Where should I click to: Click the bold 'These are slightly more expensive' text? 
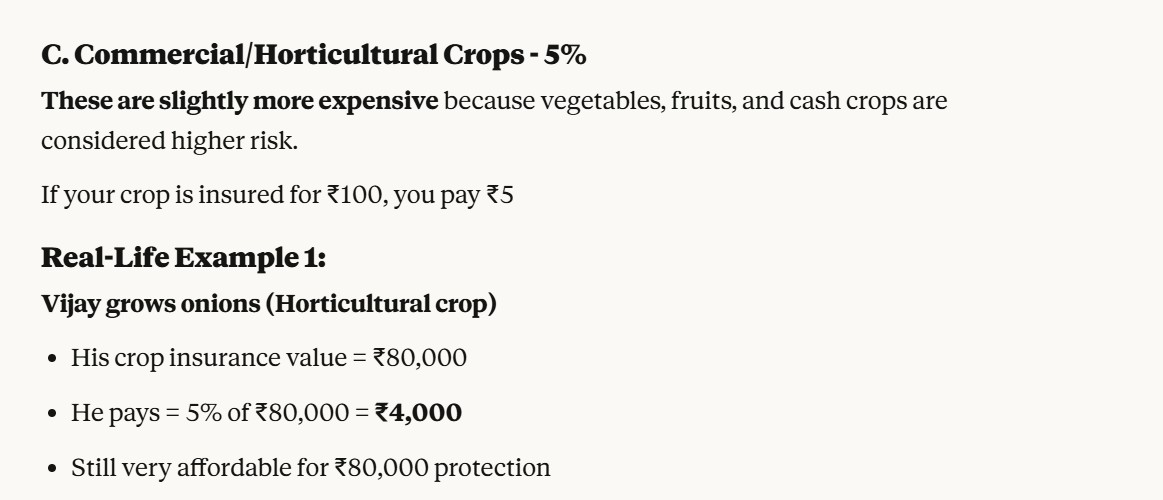coord(239,101)
